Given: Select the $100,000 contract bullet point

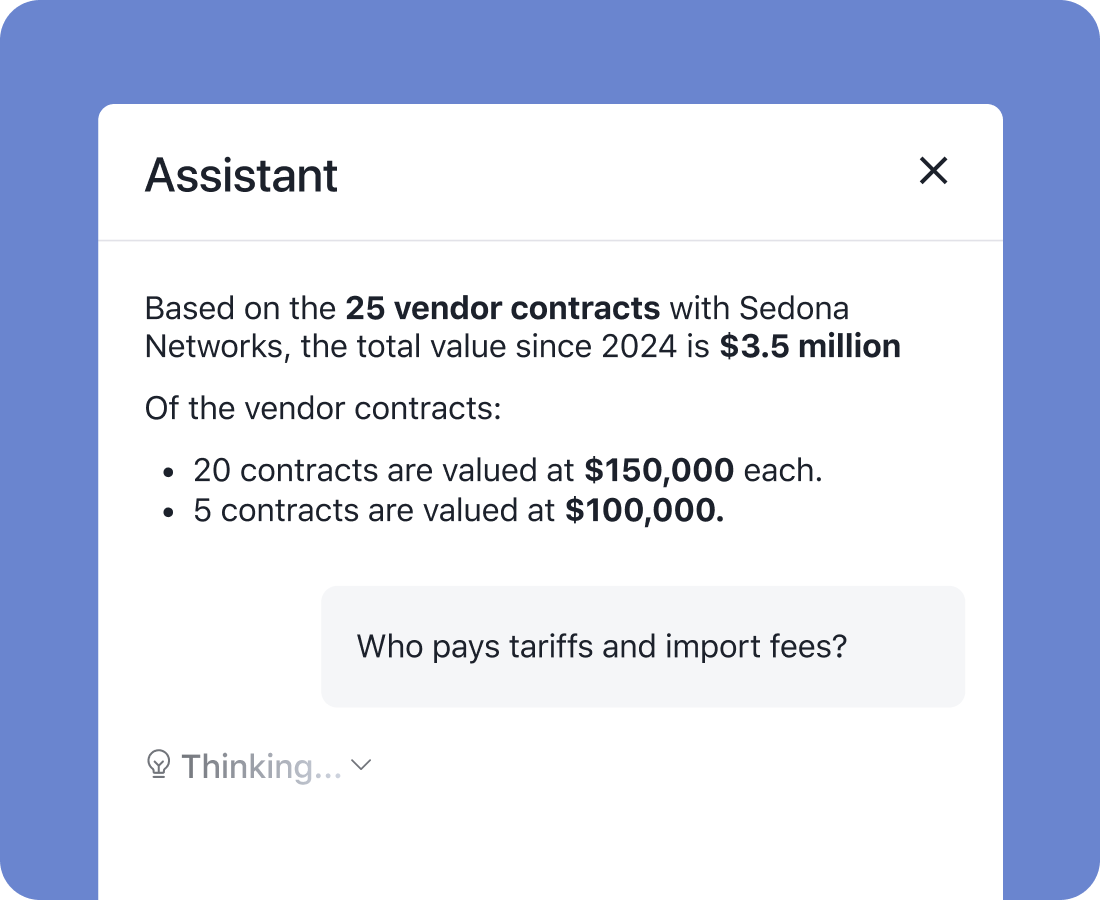Looking at the screenshot, I should (458, 510).
